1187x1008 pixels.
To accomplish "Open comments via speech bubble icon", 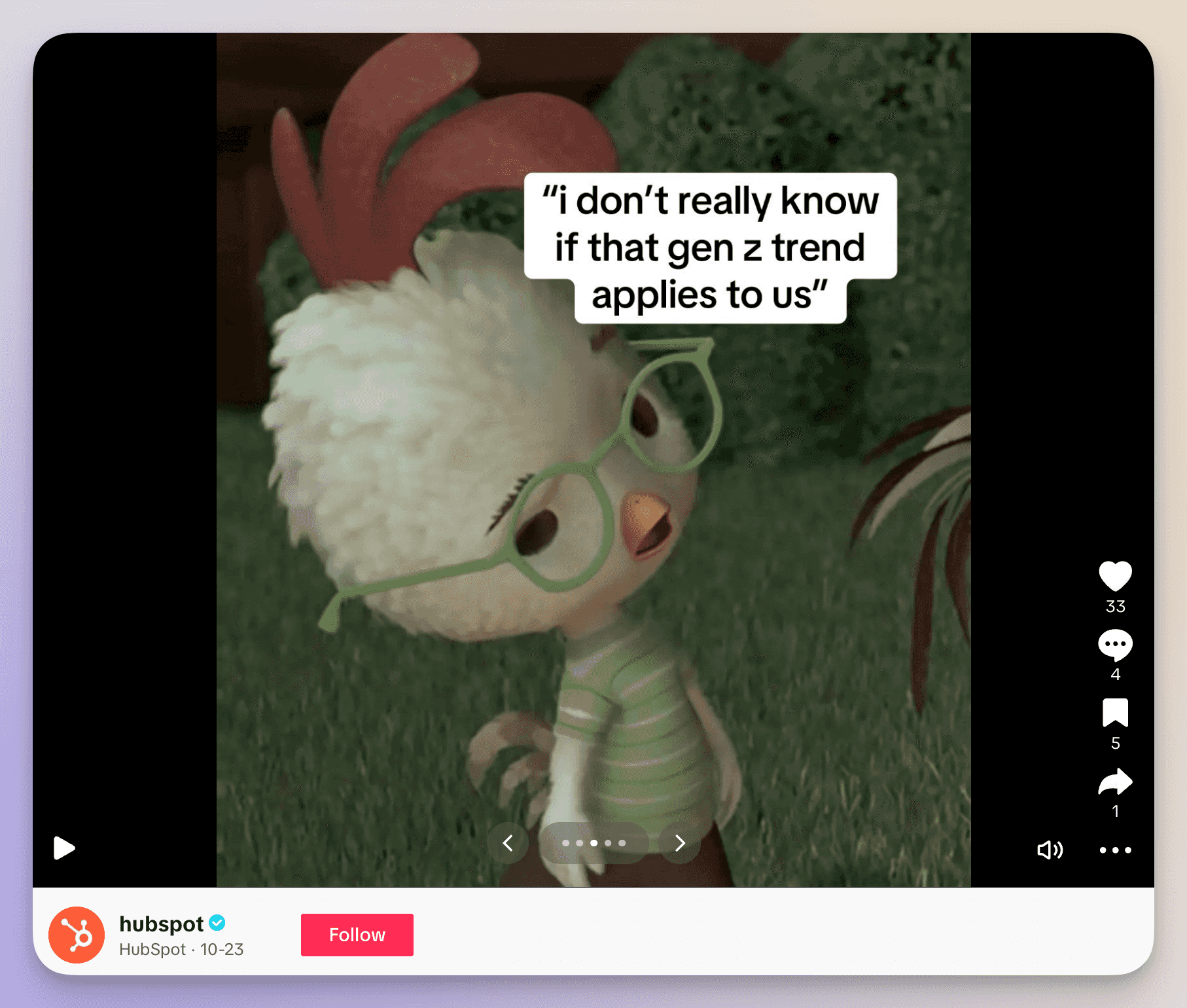I will pyautogui.click(x=1115, y=645).
